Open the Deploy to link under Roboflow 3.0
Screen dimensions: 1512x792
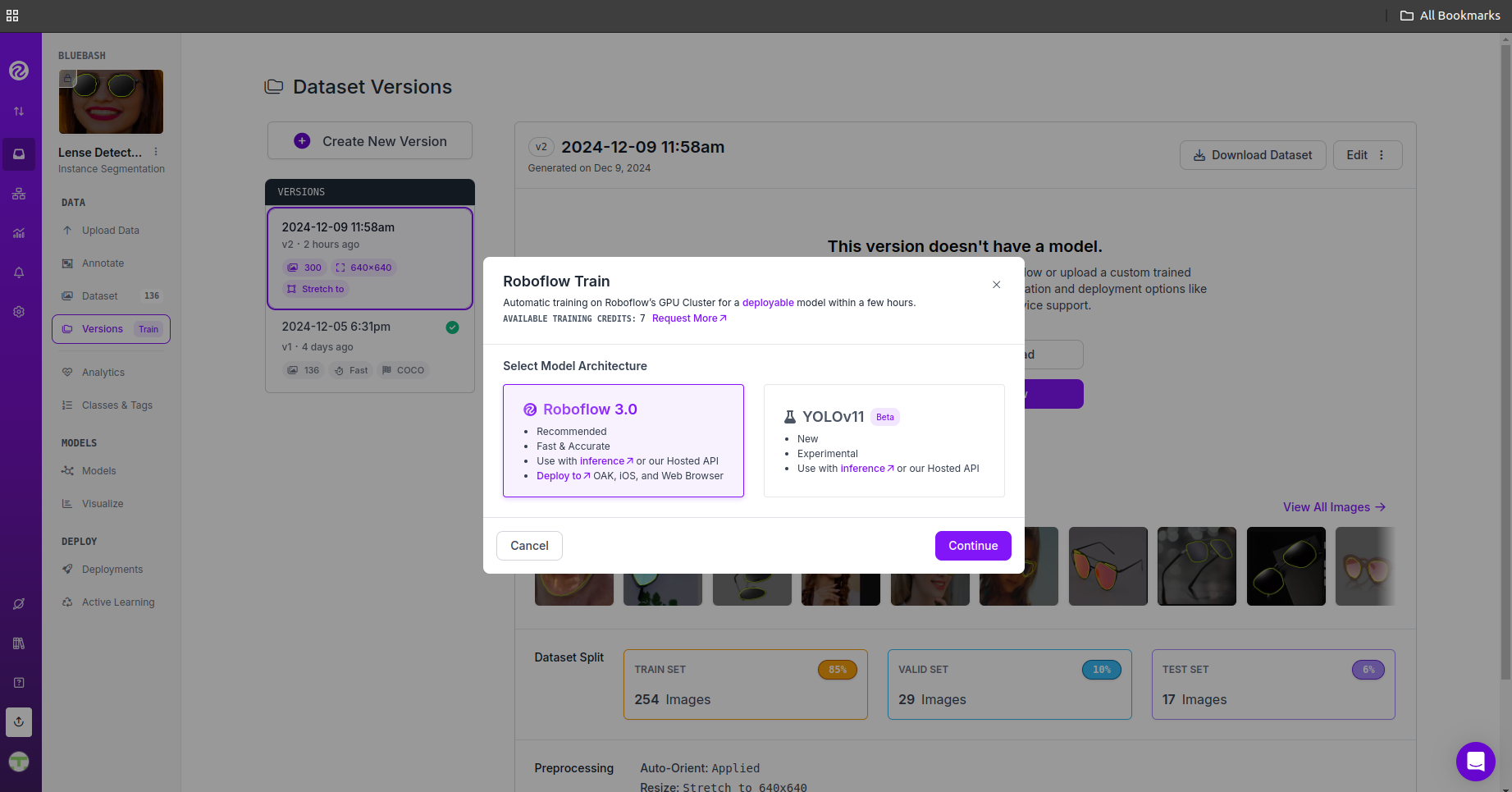tap(564, 476)
